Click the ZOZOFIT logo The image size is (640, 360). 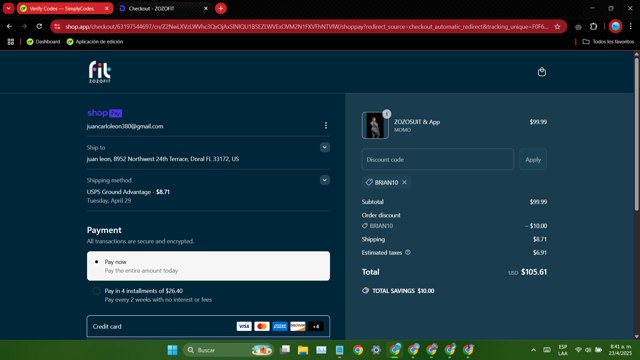(100, 72)
